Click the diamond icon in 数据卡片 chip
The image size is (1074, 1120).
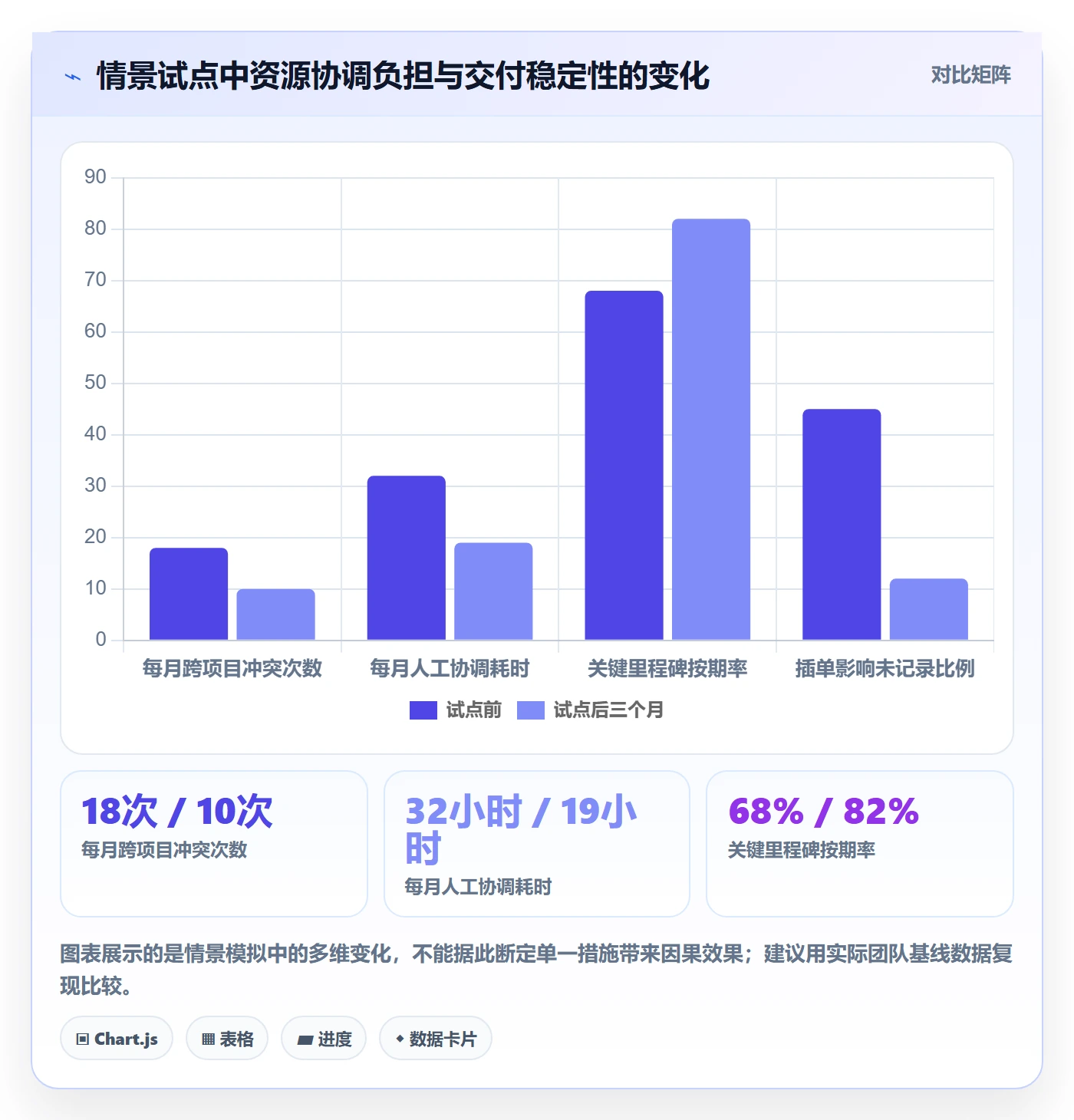point(400,1039)
